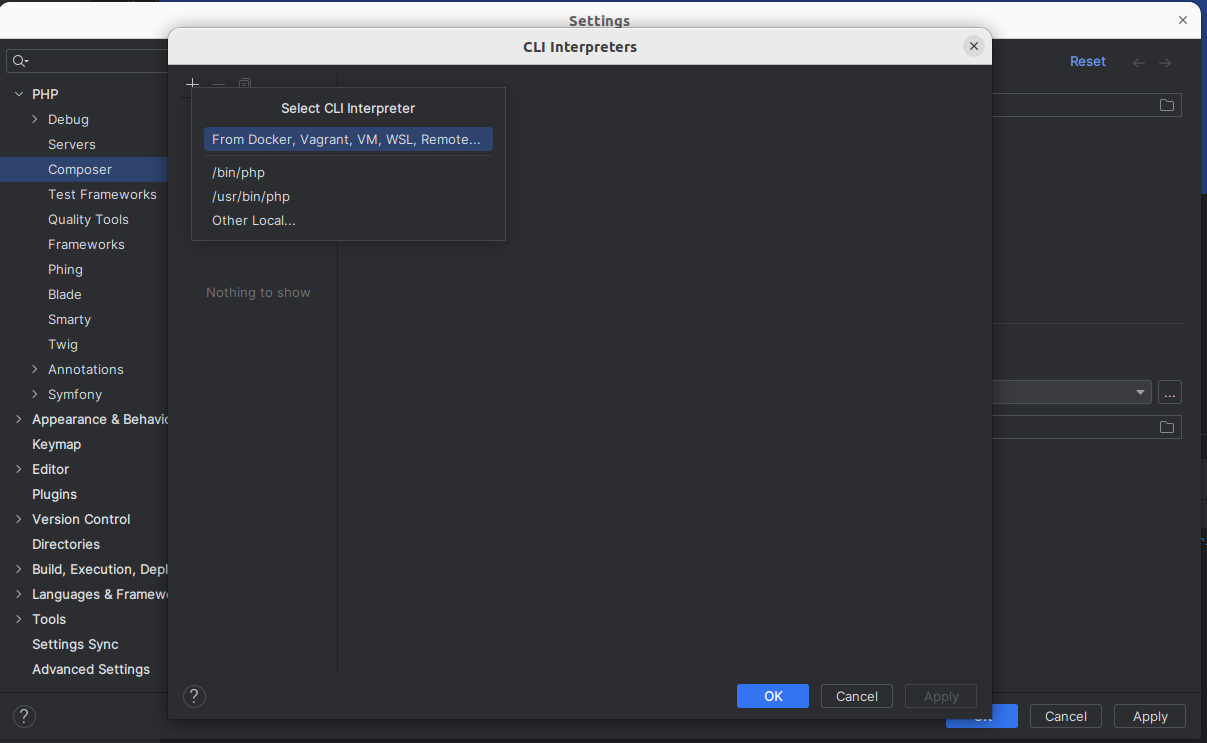Open Test Frameworks settings
1207x743 pixels.
[x=102, y=194]
